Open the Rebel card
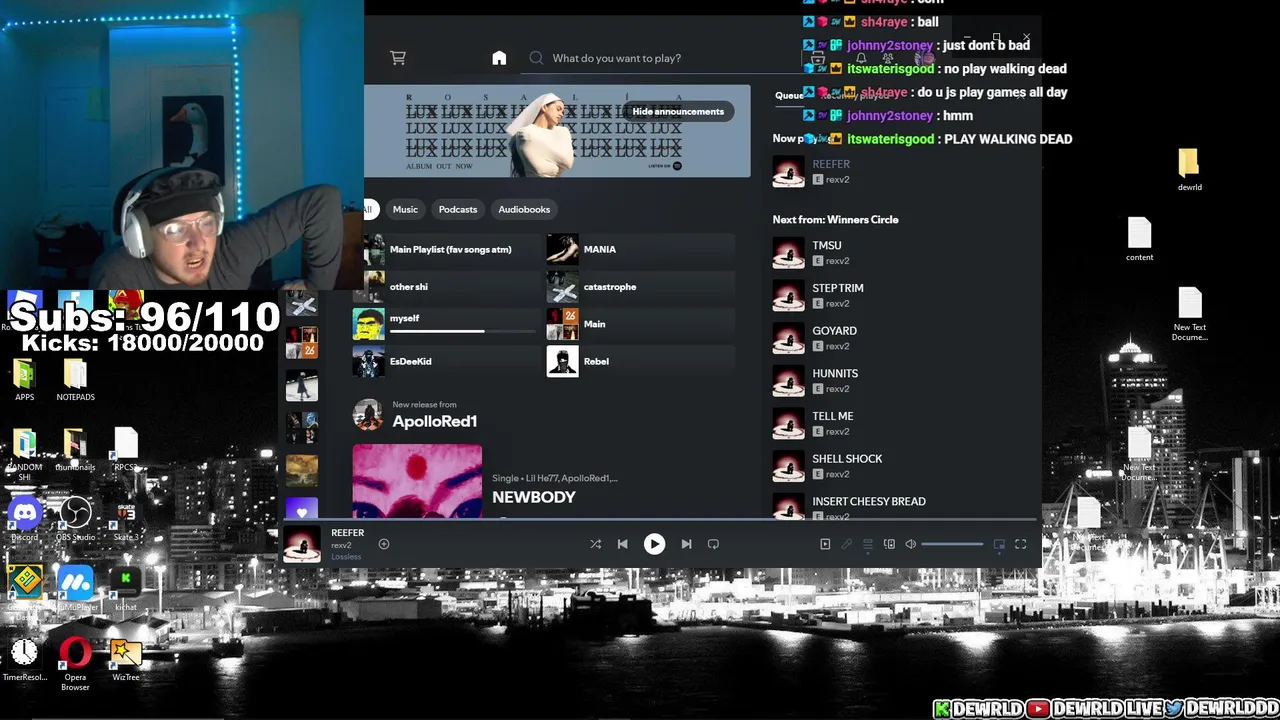1280x720 pixels. pos(640,361)
